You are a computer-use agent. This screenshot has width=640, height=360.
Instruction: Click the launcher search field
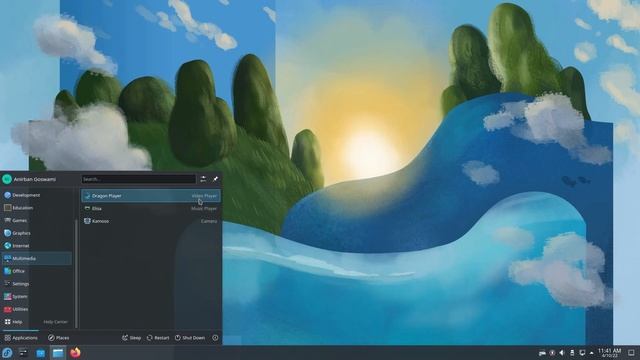point(138,179)
